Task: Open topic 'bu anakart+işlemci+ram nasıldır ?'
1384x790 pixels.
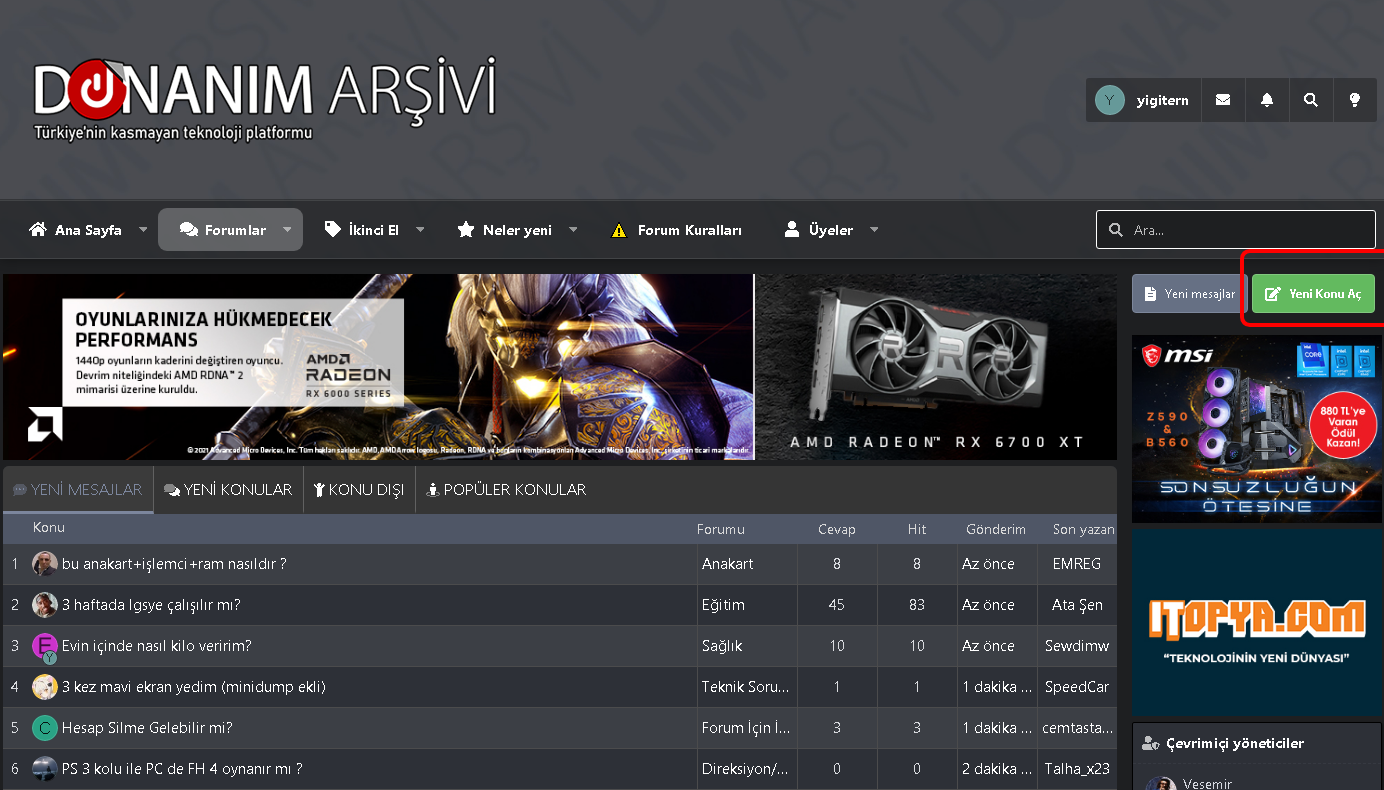Action: 174,564
